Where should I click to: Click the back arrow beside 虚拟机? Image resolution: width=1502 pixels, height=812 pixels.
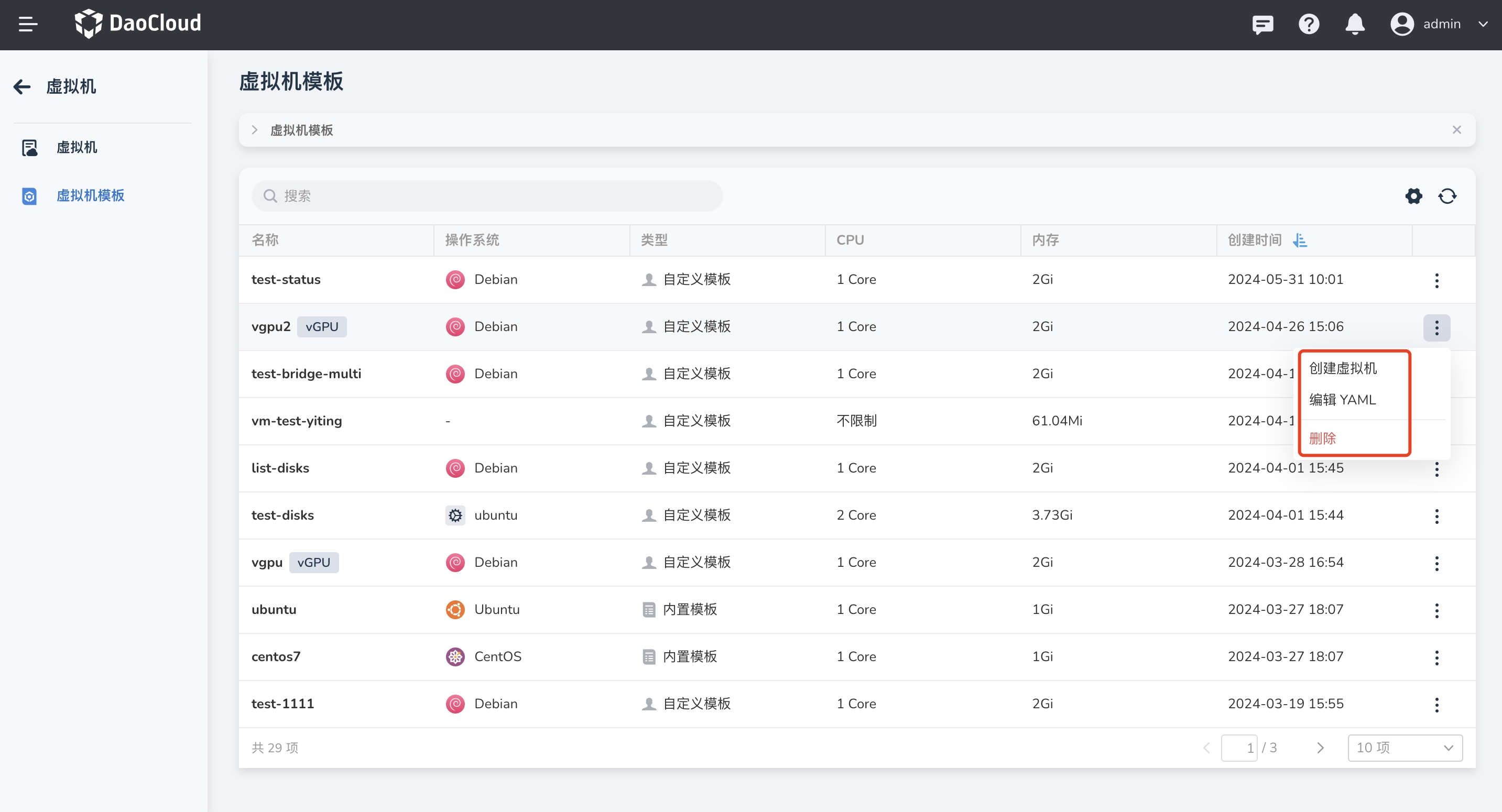(22, 87)
